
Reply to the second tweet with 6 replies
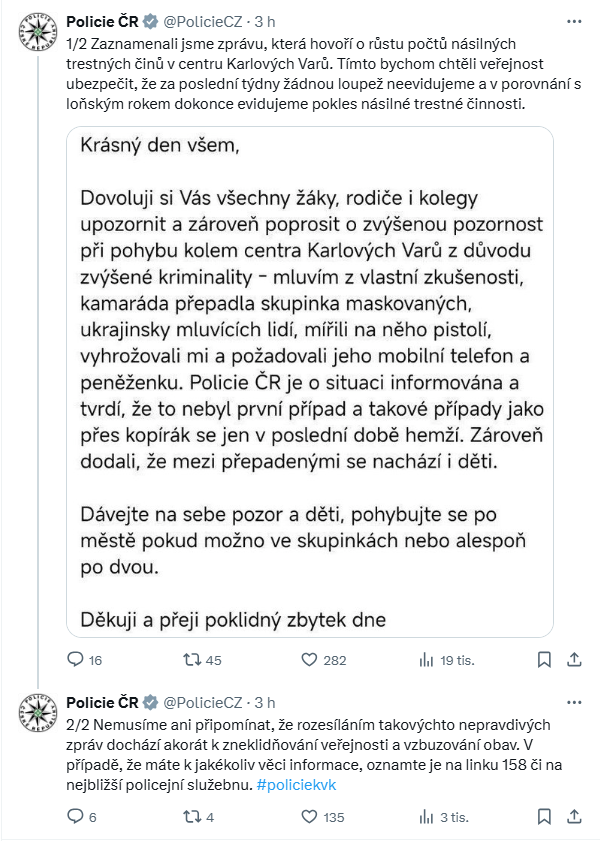coord(75,817)
